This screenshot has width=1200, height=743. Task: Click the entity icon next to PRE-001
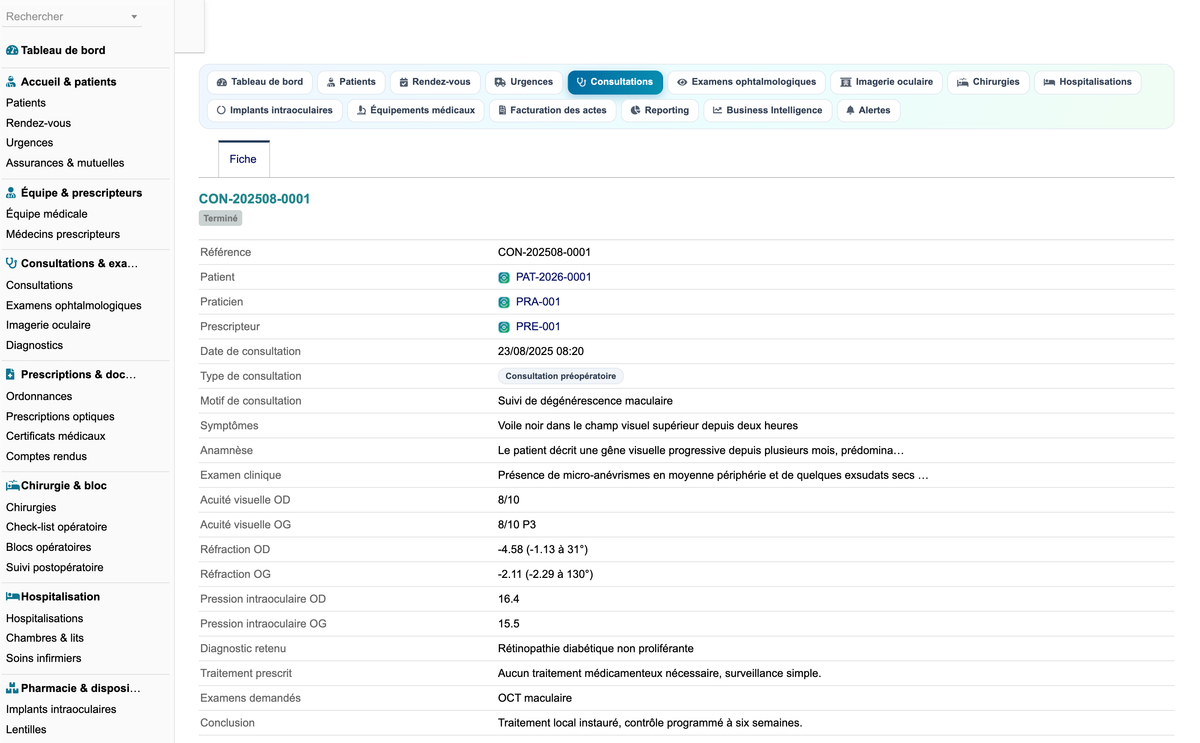(504, 327)
